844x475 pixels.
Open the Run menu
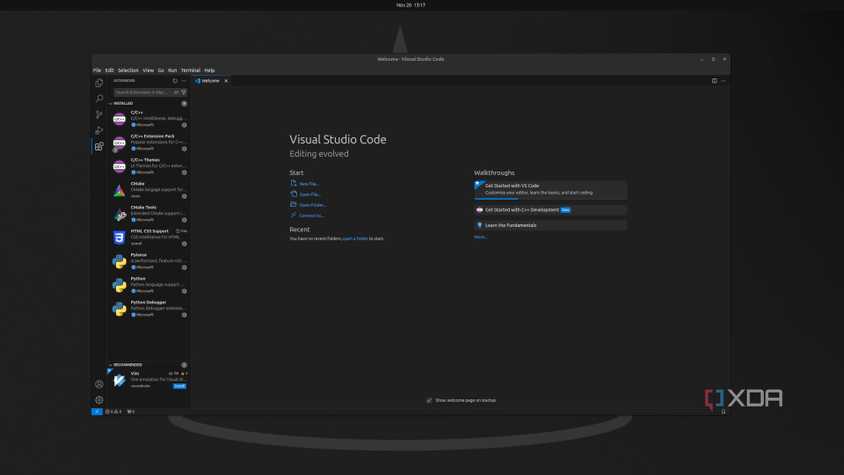point(172,70)
